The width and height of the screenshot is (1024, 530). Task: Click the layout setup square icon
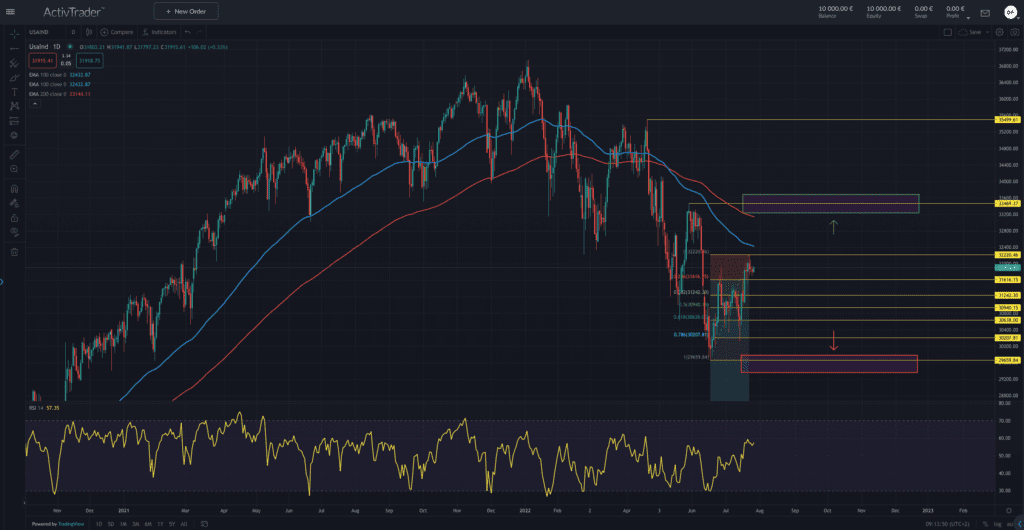coord(948,32)
